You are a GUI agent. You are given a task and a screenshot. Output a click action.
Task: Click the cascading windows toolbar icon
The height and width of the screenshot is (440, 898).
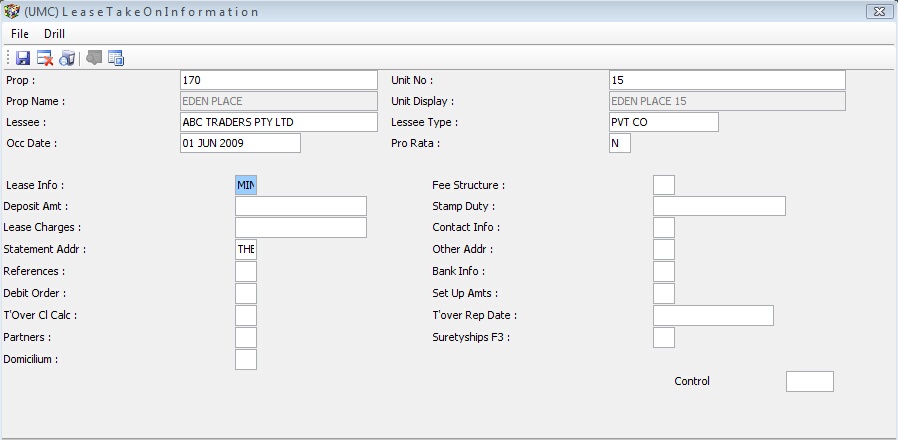tap(115, 58)
